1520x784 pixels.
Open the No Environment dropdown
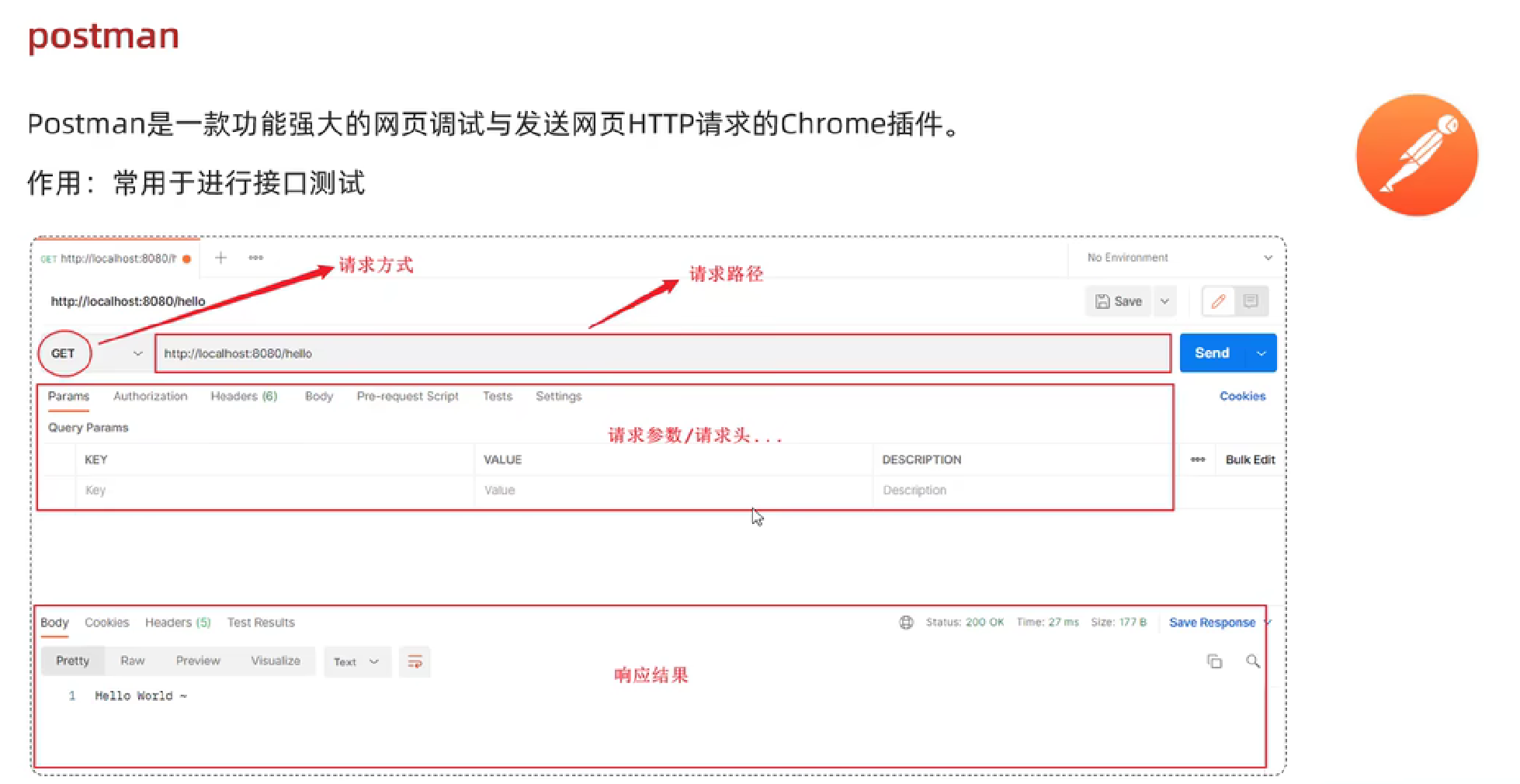1178,258
